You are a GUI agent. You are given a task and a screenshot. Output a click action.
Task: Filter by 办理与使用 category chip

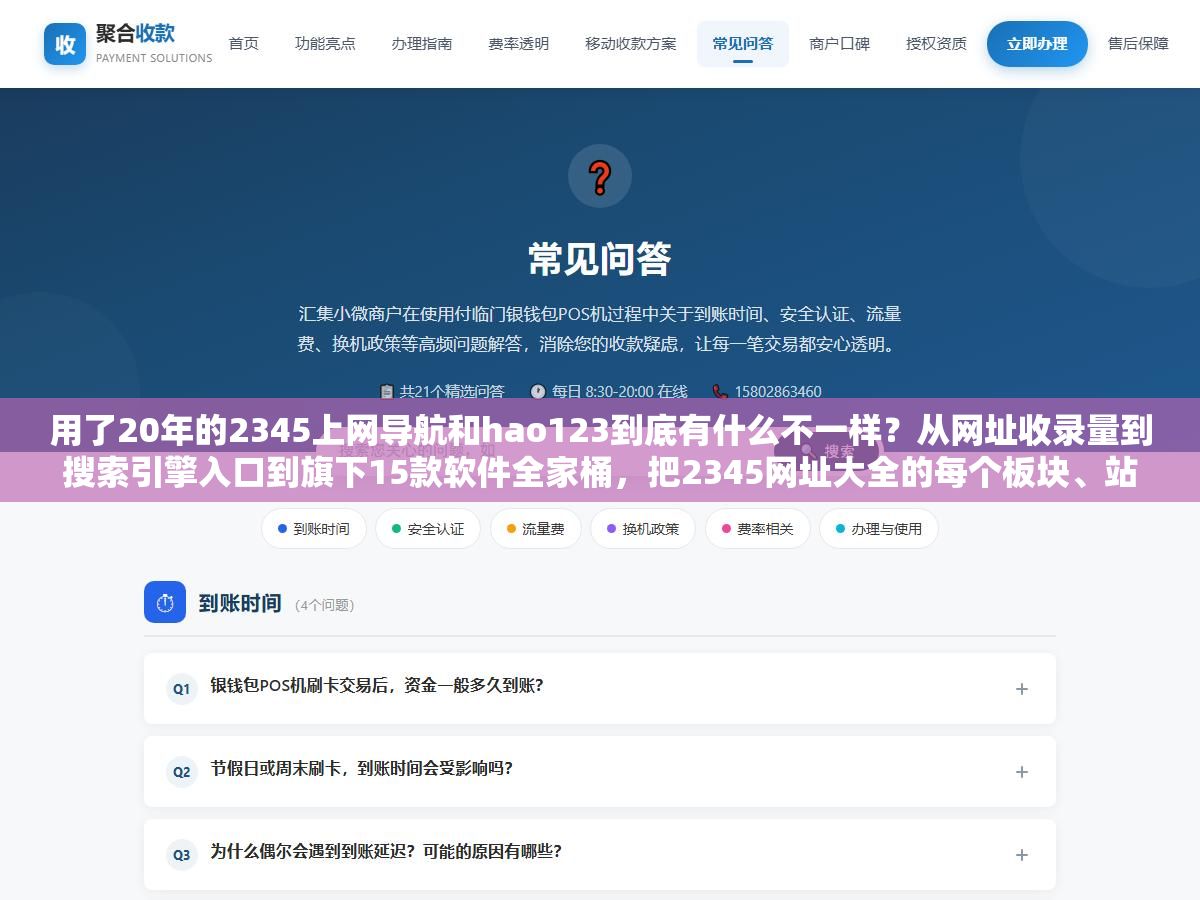[879, 528]
